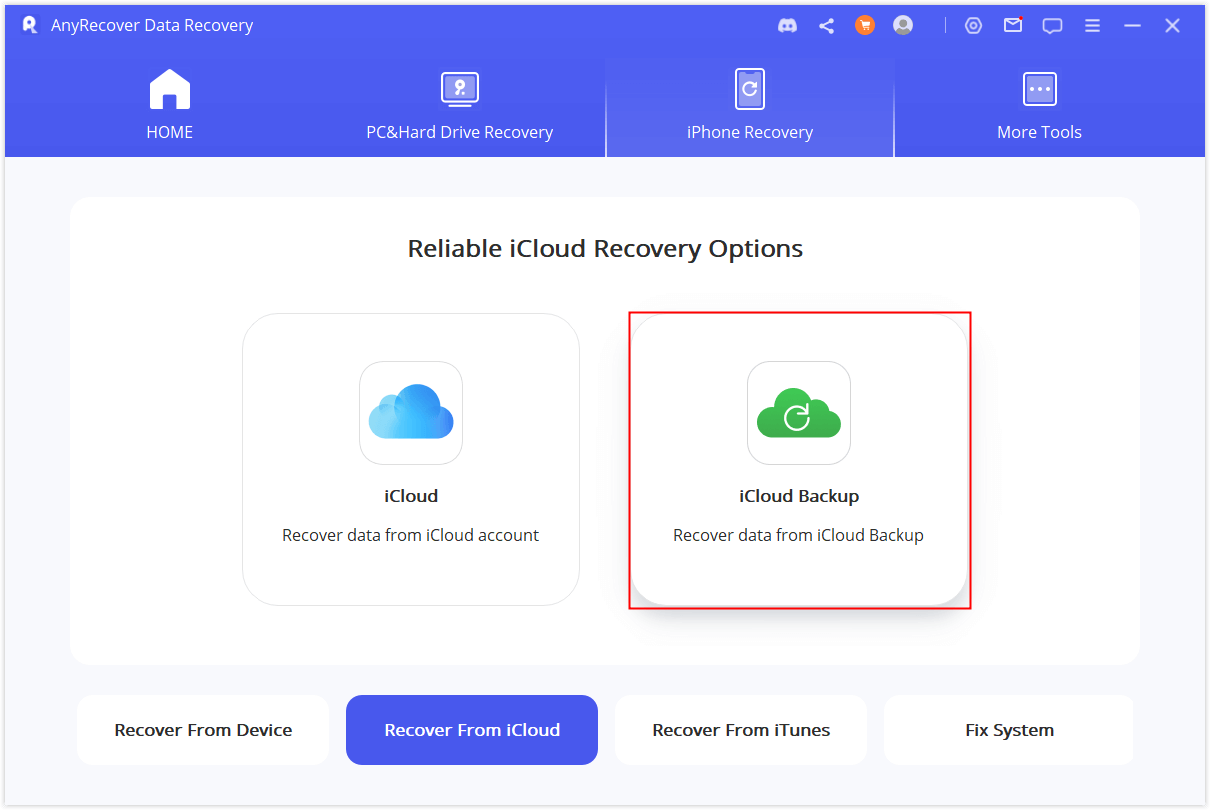The width and height of the screenshot is (1210, 810).
Task: Open the Discord community icon
Action: pyautogui.click(x=787, y=26)
